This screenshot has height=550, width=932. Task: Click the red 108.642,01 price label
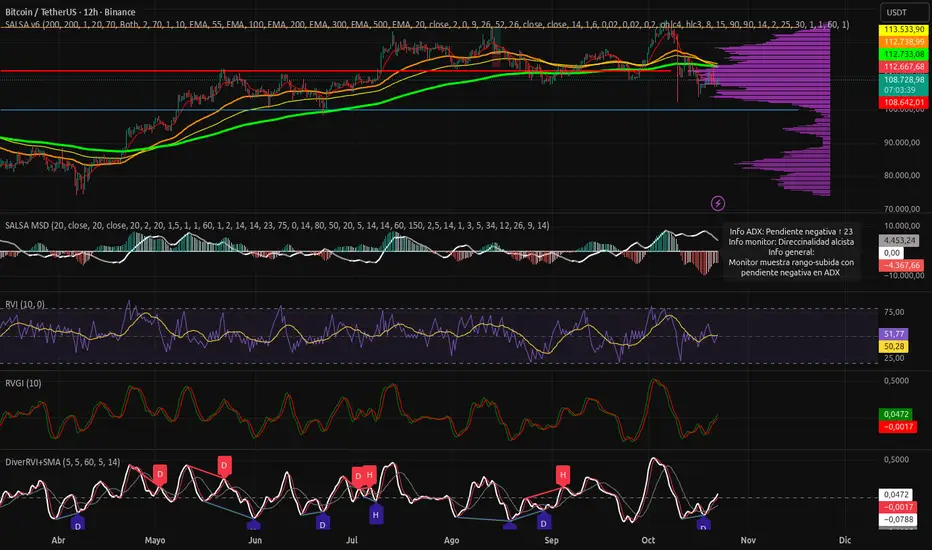click(903, 102)
